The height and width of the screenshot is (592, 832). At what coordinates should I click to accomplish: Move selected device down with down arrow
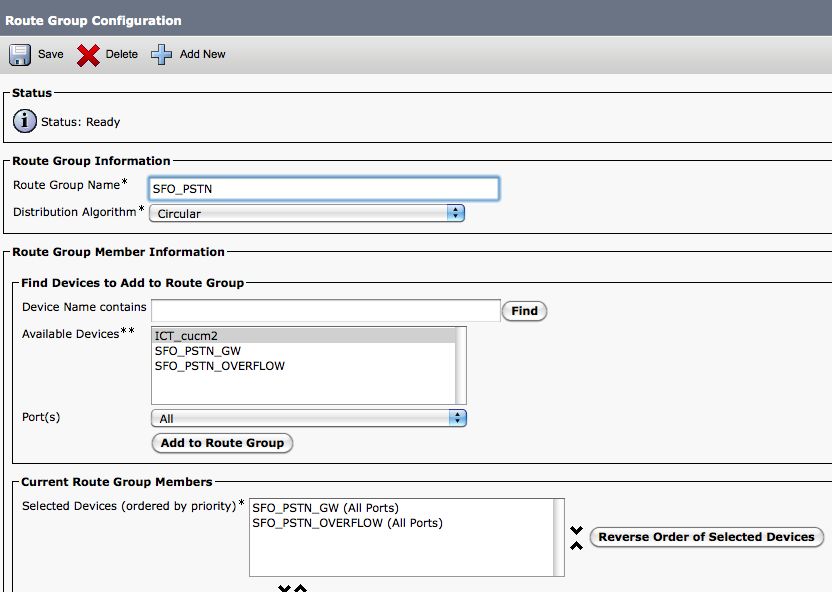[576, 530]
